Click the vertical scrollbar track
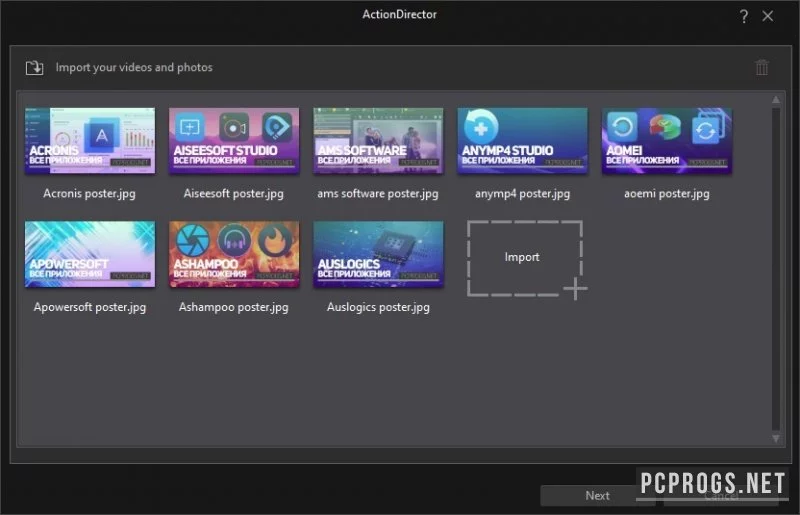The height and width of the screenshot is (515, 800). (x=776, y=269)
